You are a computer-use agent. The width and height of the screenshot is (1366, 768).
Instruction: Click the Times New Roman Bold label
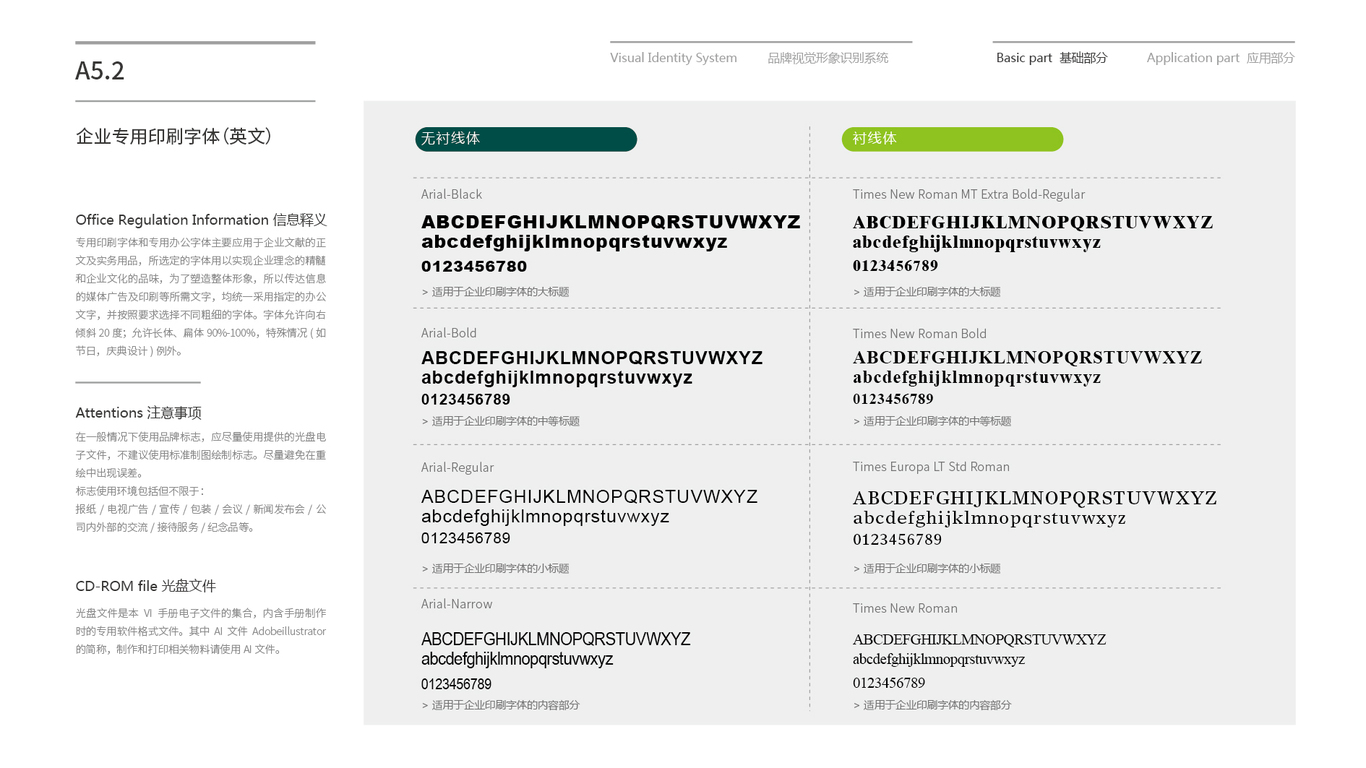[920, 334]
